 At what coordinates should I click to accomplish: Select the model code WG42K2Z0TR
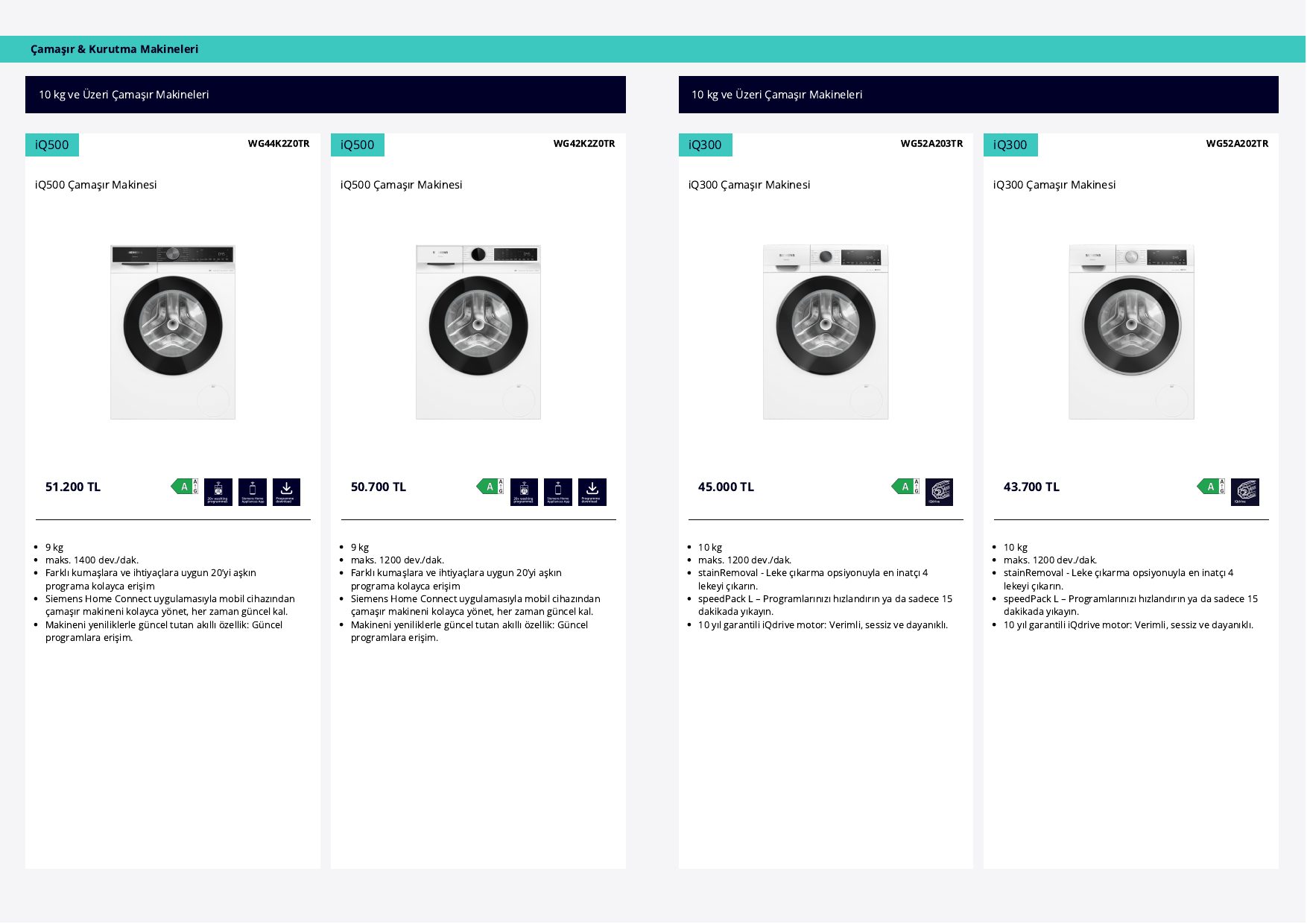584,144
